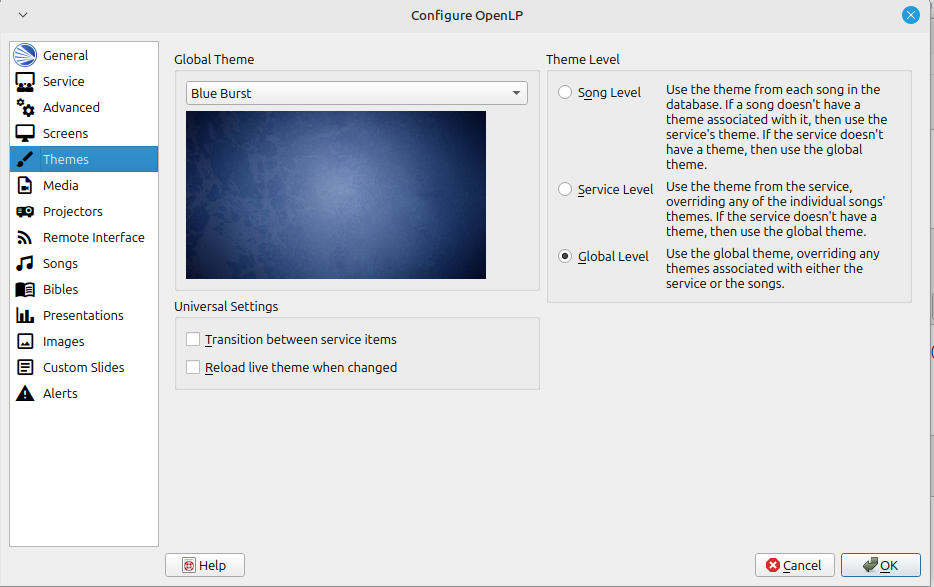Screen dimensions: 934x587
Task: Open the Presentations chart icon
Action: [25, 316]
